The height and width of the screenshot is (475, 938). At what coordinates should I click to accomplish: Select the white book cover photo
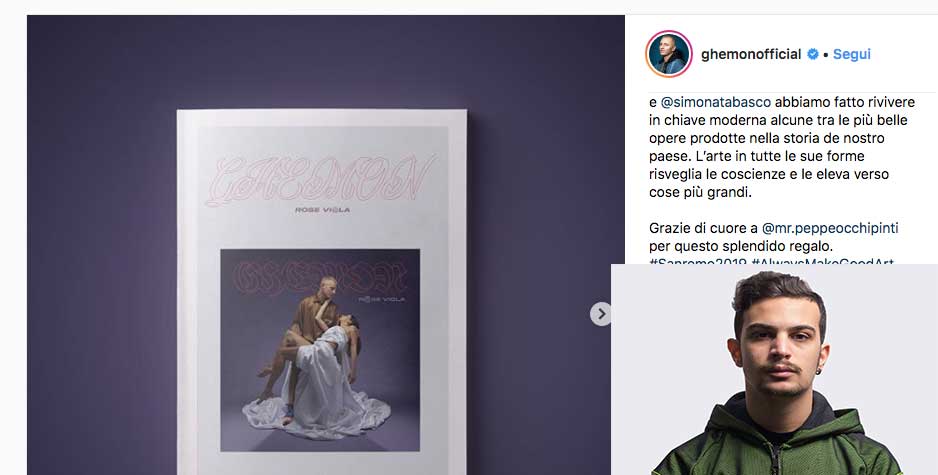tap(322, 291)
